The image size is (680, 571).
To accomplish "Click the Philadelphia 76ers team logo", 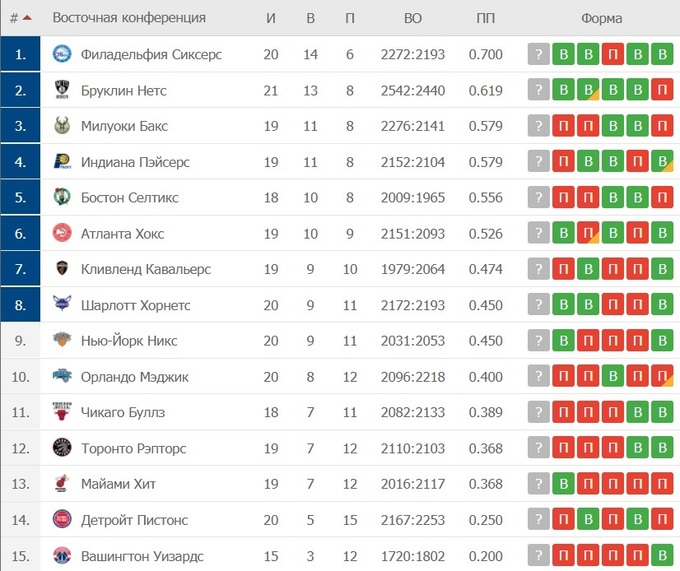I will [62, 55].
